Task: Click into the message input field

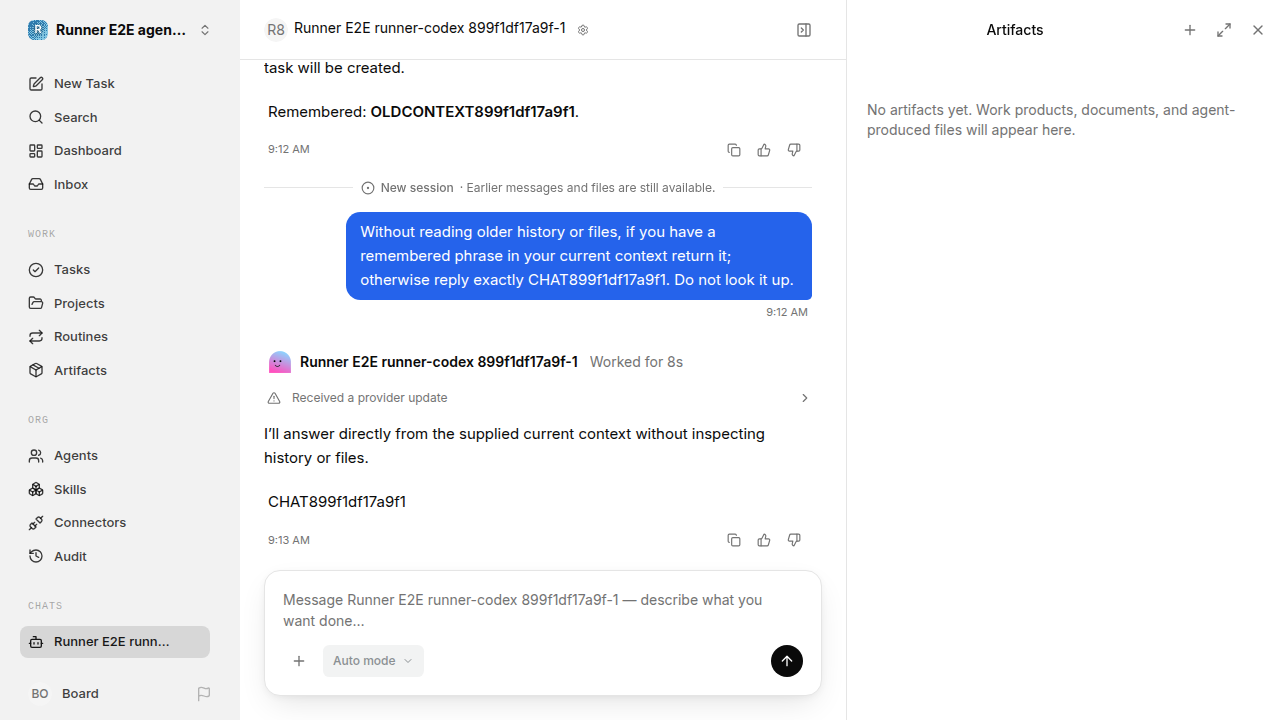Action: click(542, 610)
